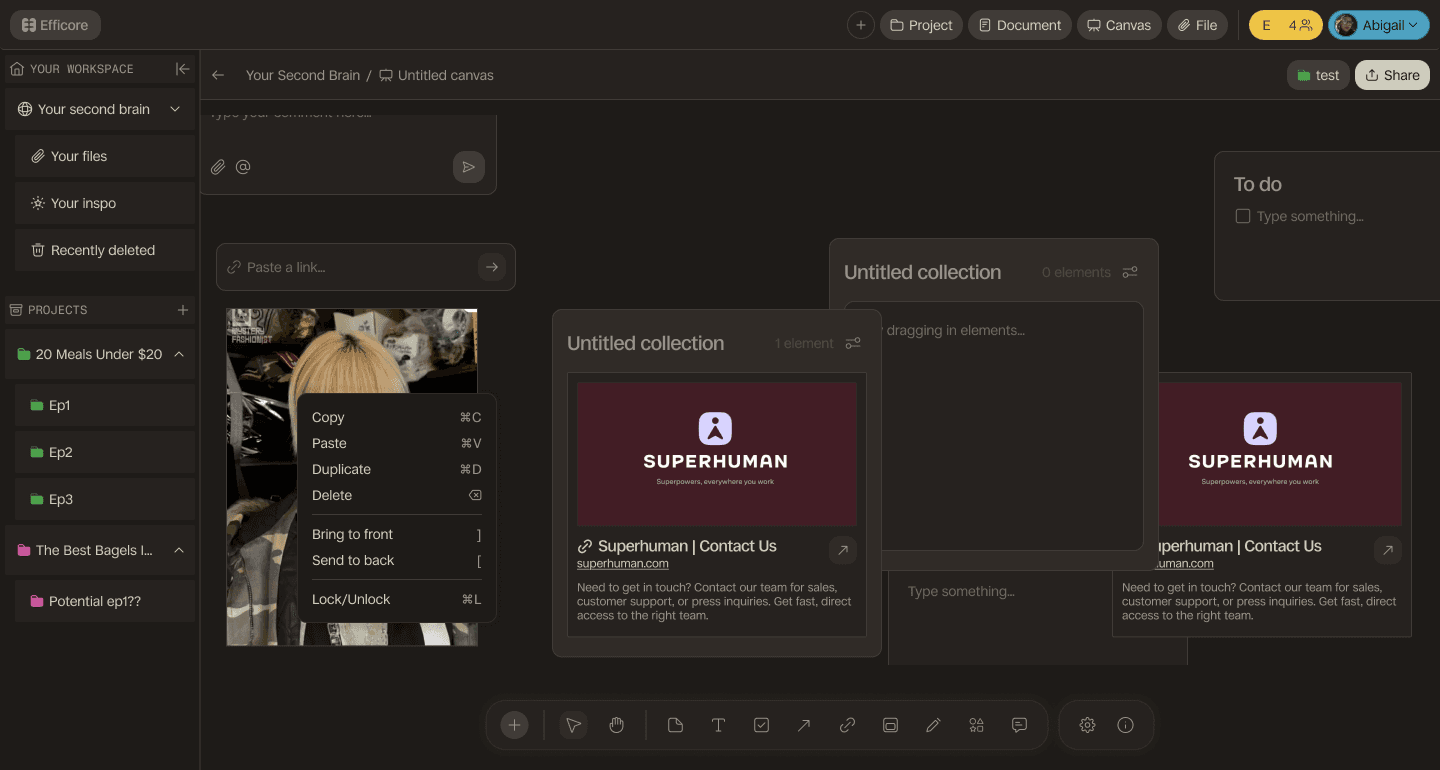Click the attach paperclip icon in the comment box

(218, 167)
